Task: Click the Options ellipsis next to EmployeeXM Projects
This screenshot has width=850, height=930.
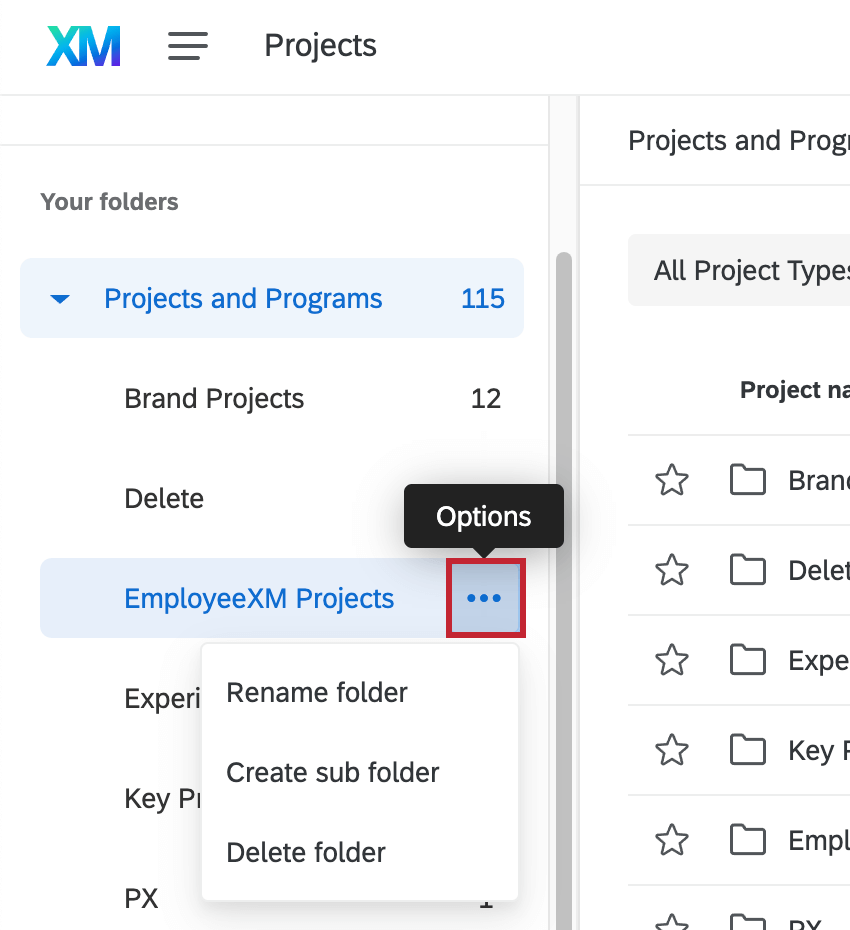Action: [x=485, y=597]
